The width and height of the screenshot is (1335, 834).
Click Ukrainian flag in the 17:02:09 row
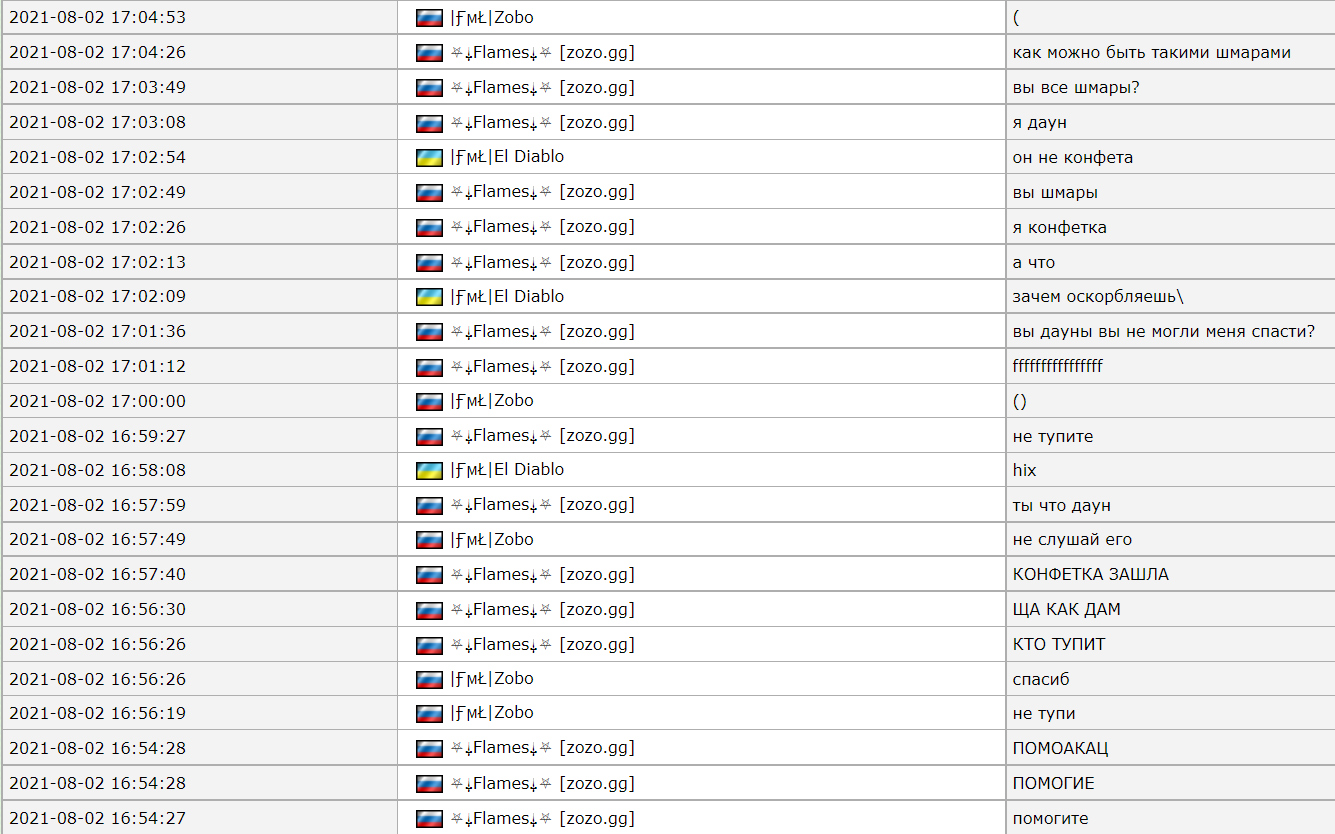pos(429,296)
